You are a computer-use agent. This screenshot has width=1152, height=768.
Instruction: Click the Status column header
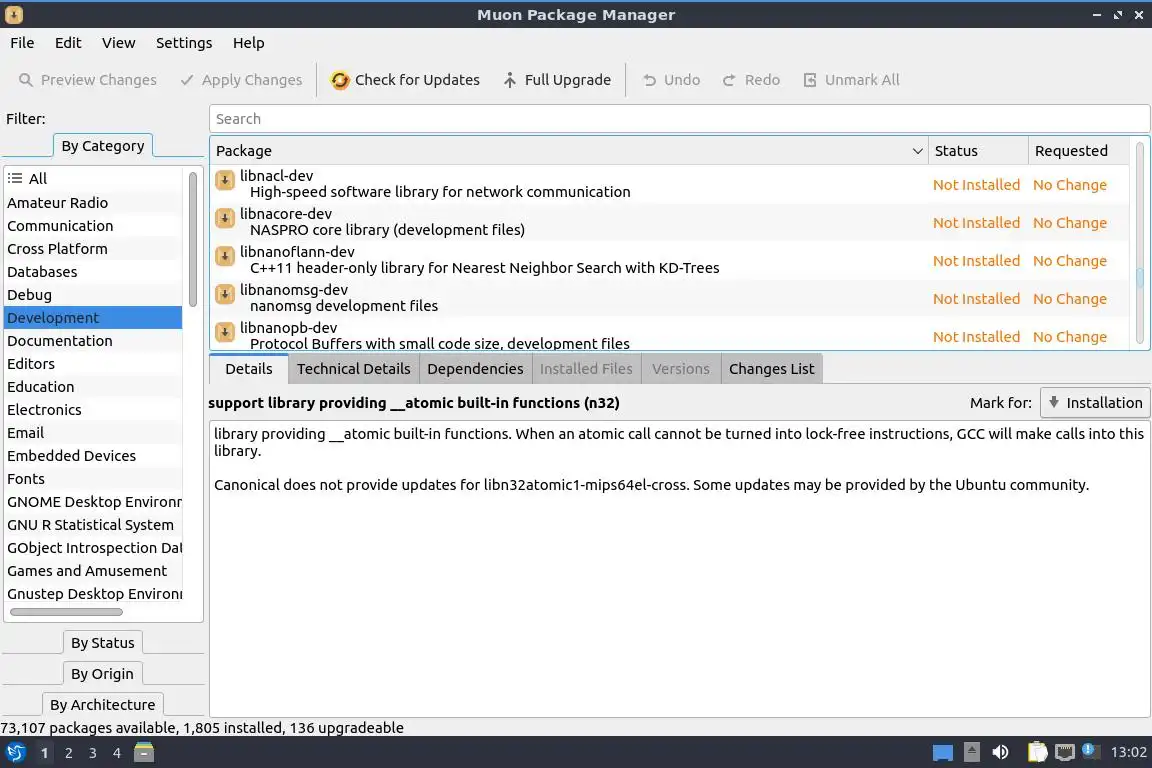978,151
